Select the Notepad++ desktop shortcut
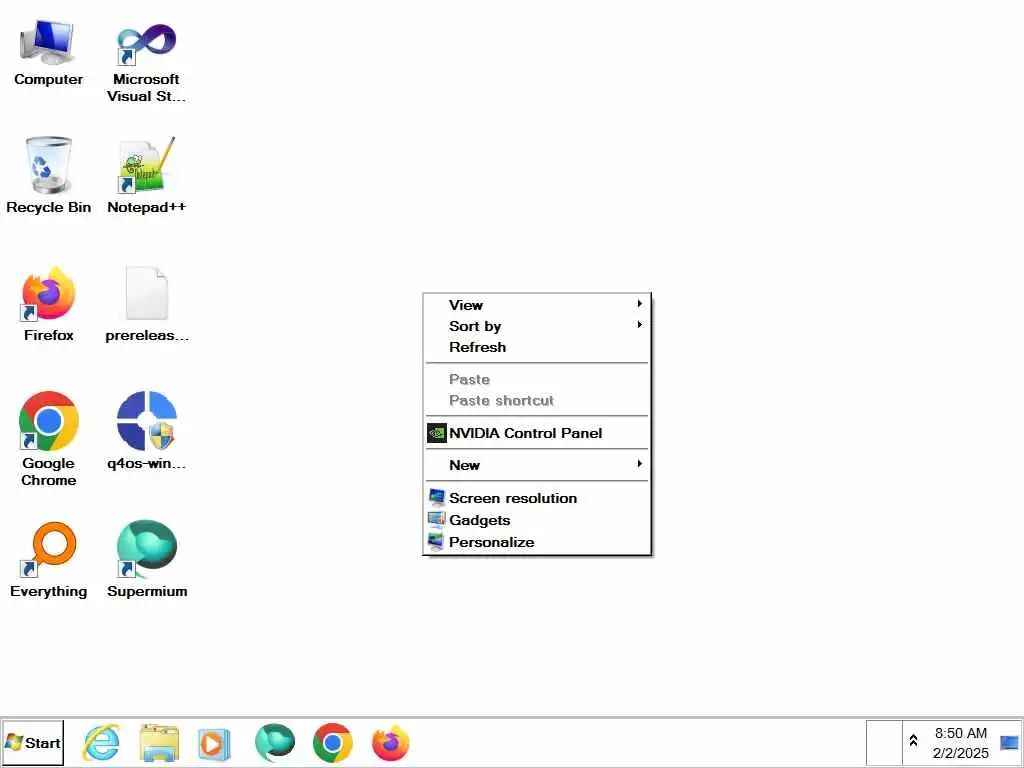The width and height of the screenshot is (1024, 768). [x=146, y=175]
